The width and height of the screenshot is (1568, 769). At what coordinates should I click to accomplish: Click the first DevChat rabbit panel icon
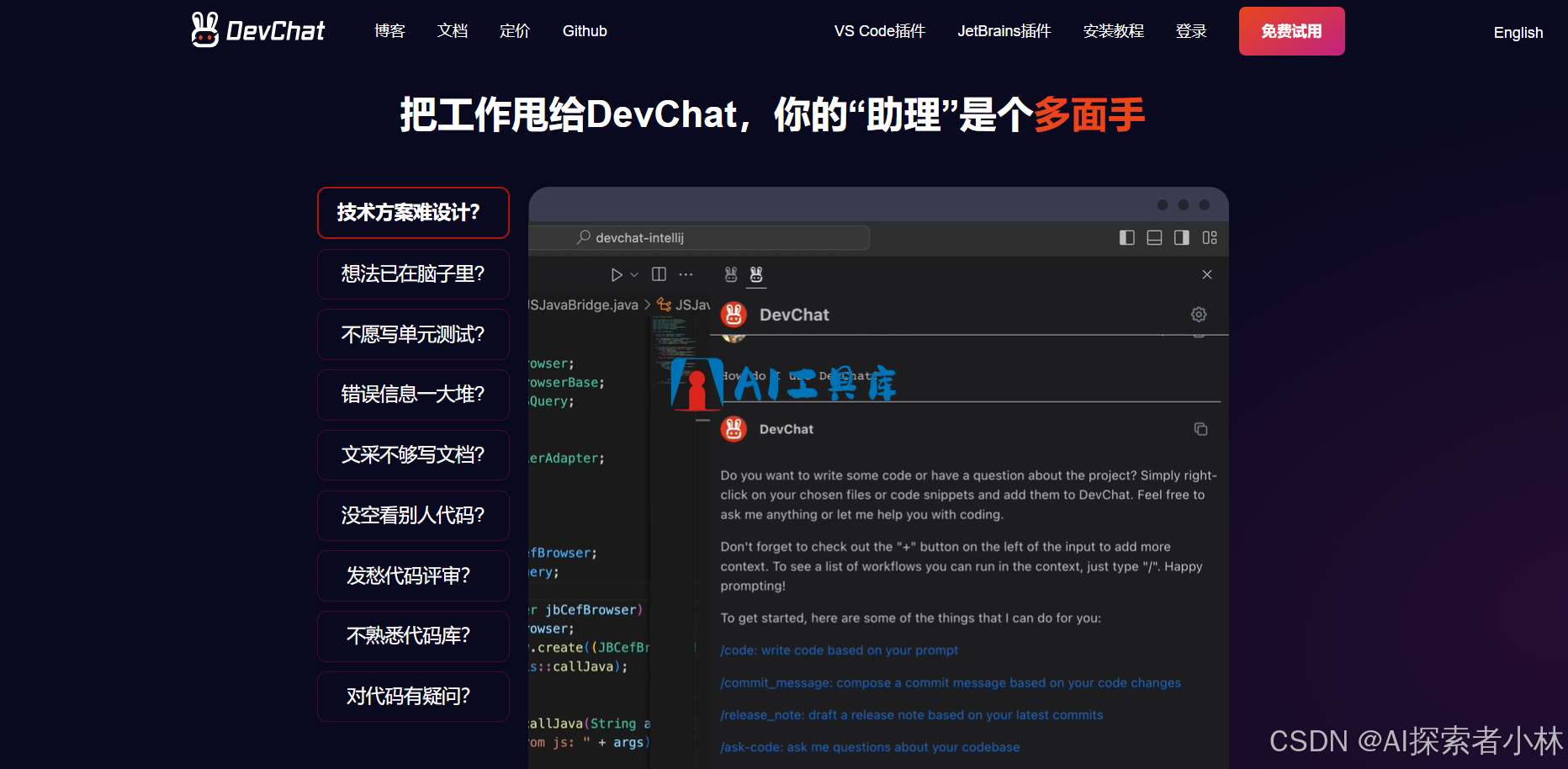[731, 274]
